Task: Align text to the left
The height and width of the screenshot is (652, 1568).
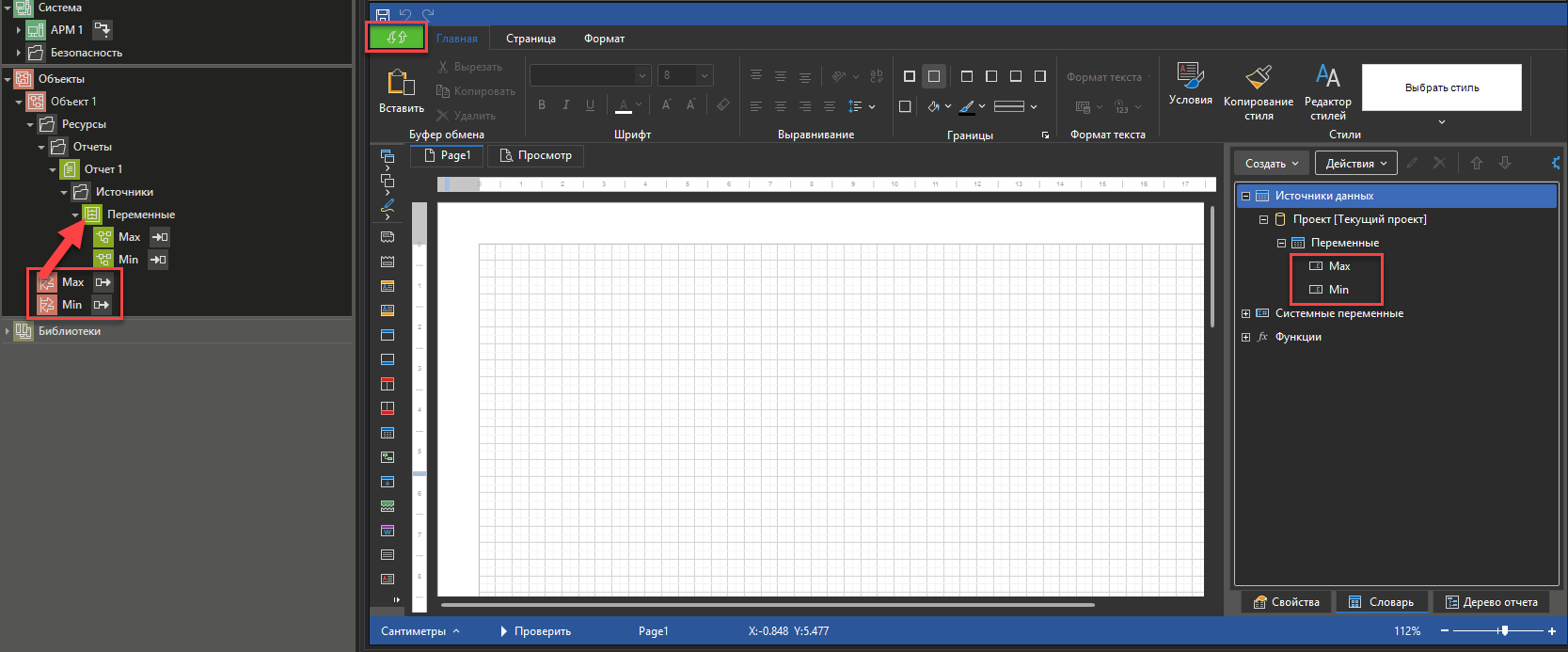Action: coord(756,106)
